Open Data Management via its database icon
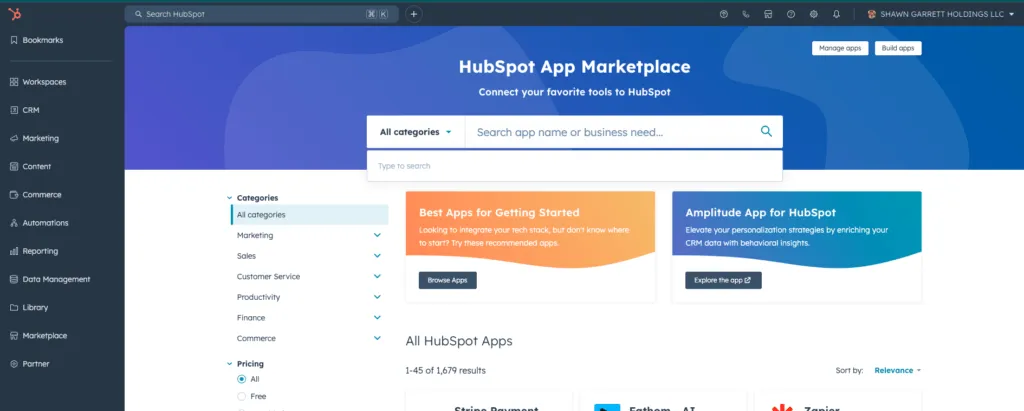Image resolution: width=1024 pixels, height=411 pixels. [14, 279]
